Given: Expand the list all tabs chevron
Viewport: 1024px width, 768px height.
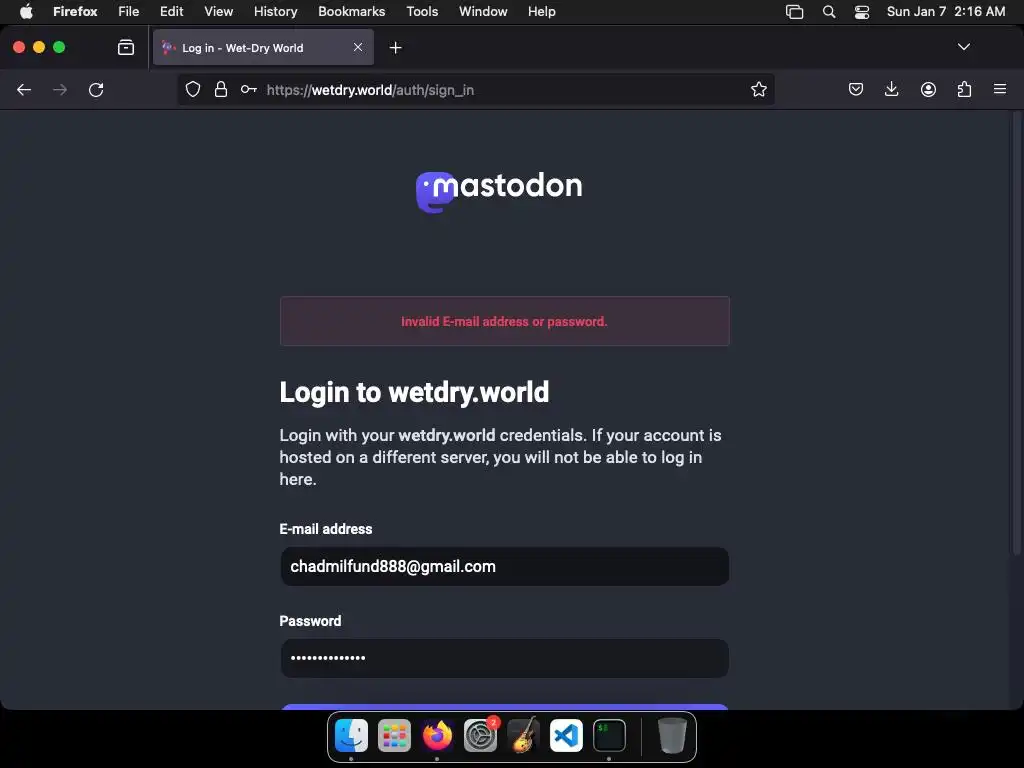Looking at the screenshot, I should coord(963,47).
